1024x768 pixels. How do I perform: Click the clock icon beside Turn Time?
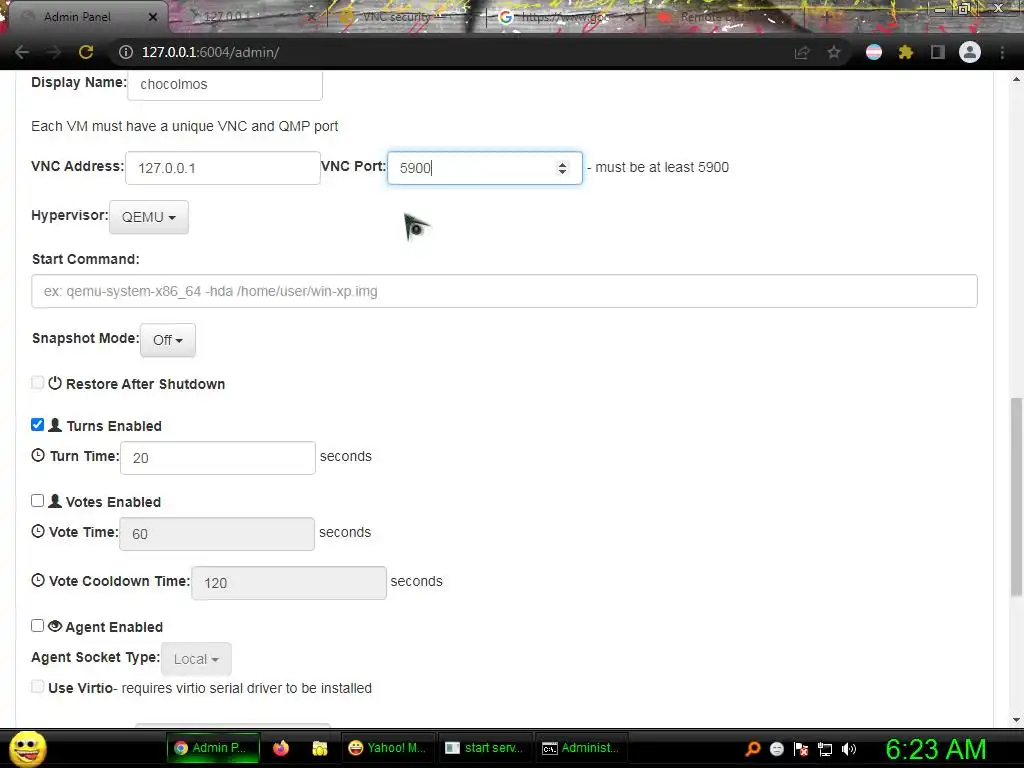pyautogui.click(x=38, y=455)
